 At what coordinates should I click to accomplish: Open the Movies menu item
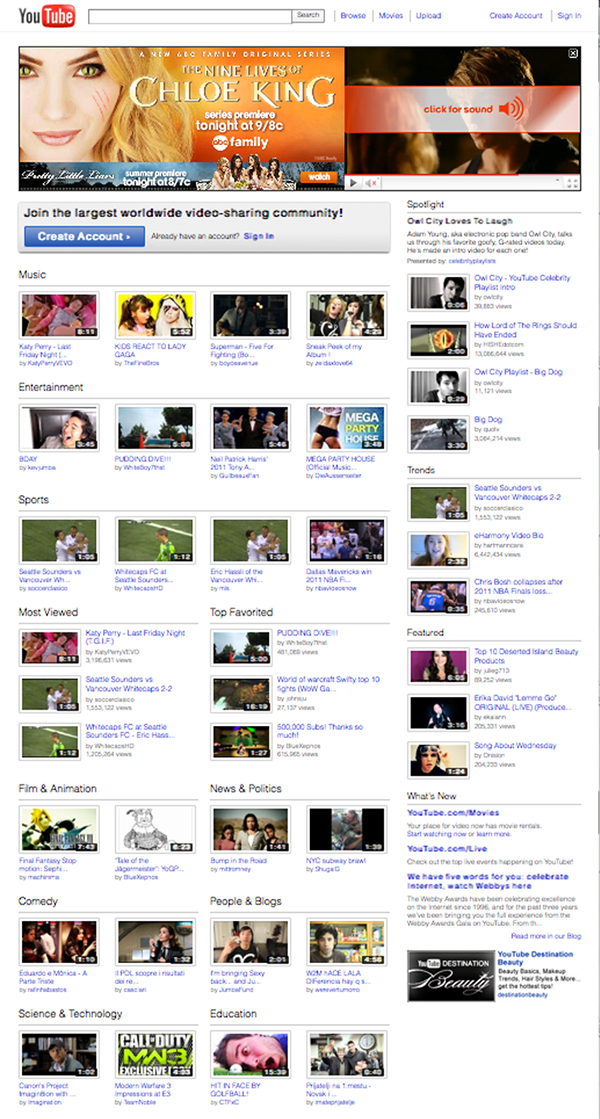coord(391,16)
